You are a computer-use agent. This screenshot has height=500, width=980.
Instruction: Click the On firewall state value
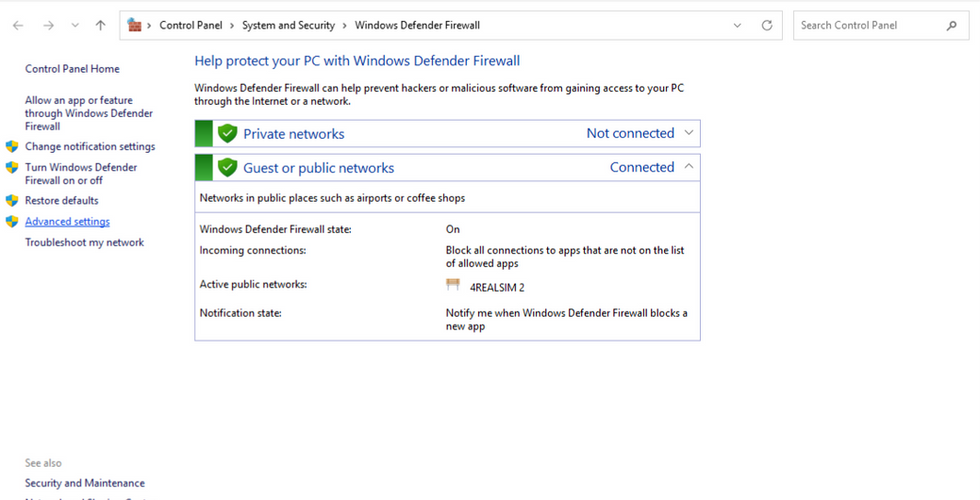click(x=452, y=229)
